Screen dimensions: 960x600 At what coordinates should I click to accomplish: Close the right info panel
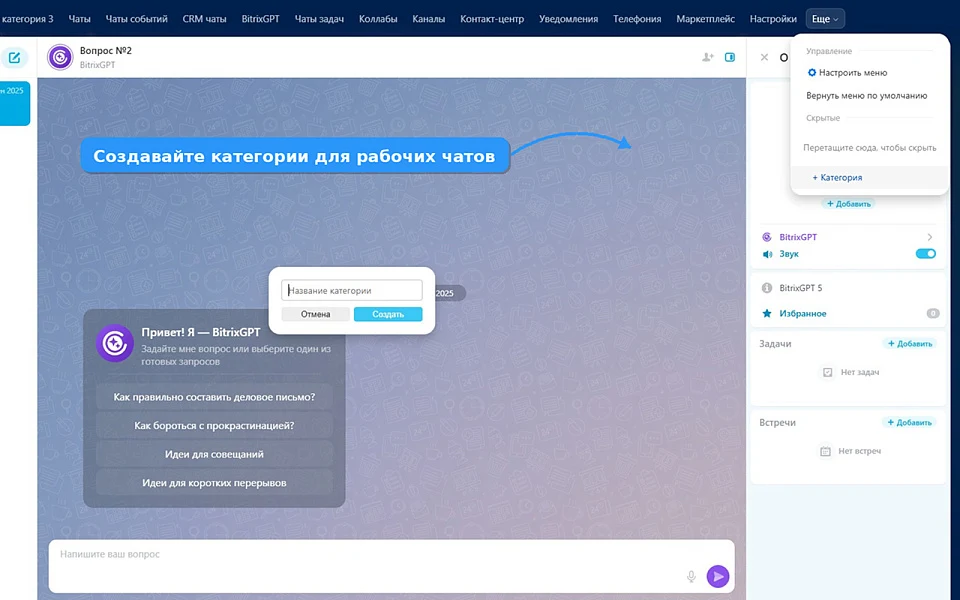[764, 57]
